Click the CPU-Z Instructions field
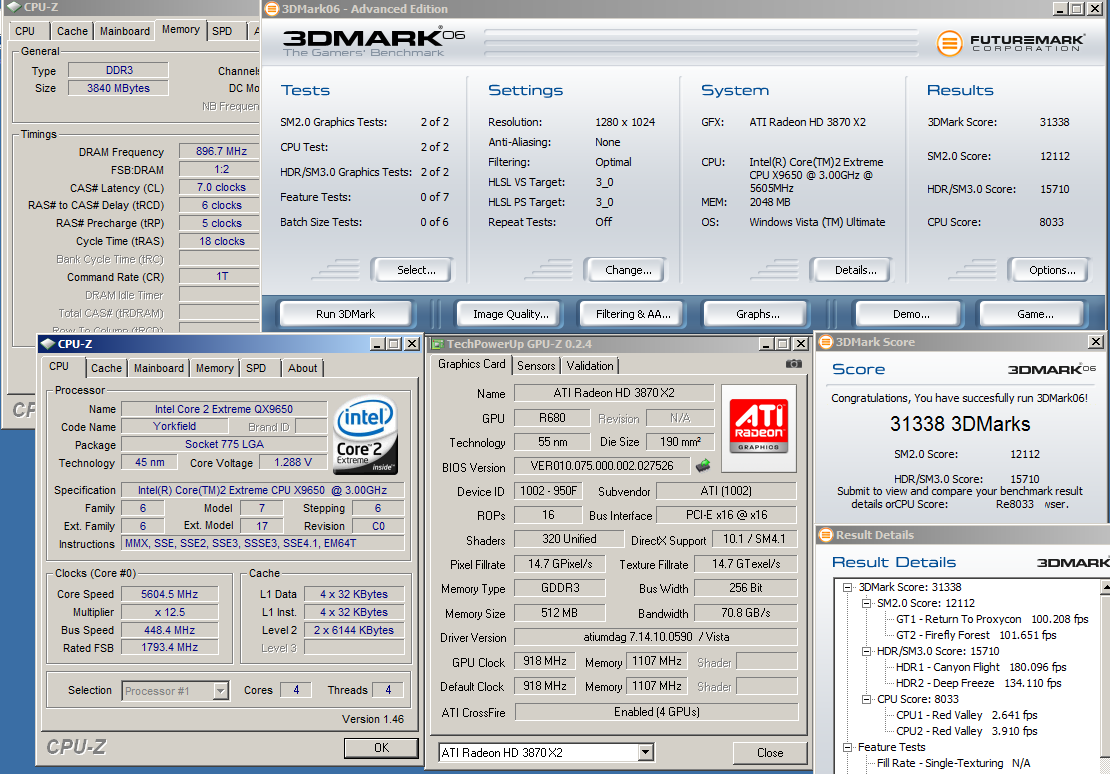This screenshot has height=774, width=1110. [x=263, y=543]
